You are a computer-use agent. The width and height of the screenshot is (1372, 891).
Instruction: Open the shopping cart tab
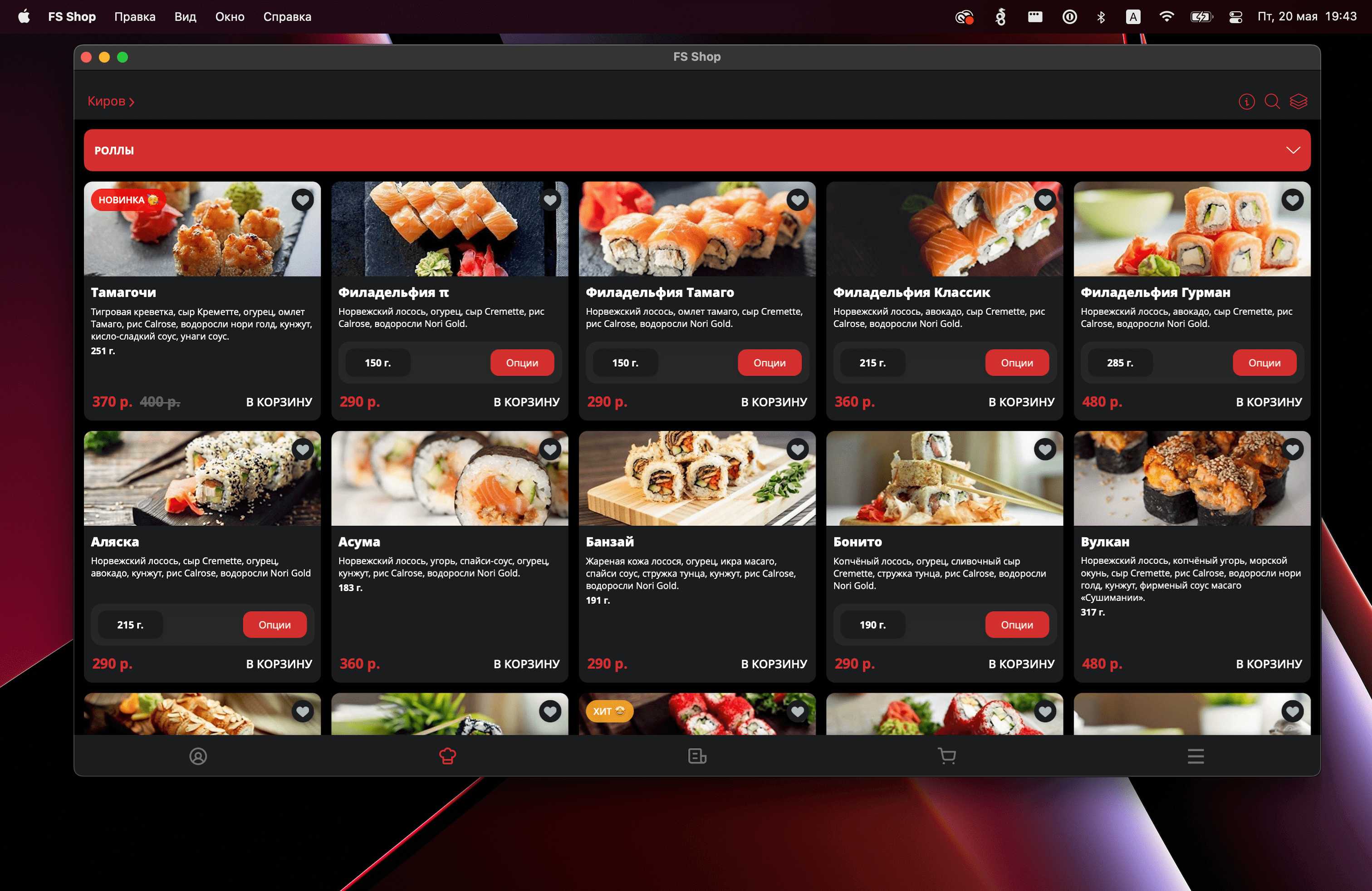946,756
